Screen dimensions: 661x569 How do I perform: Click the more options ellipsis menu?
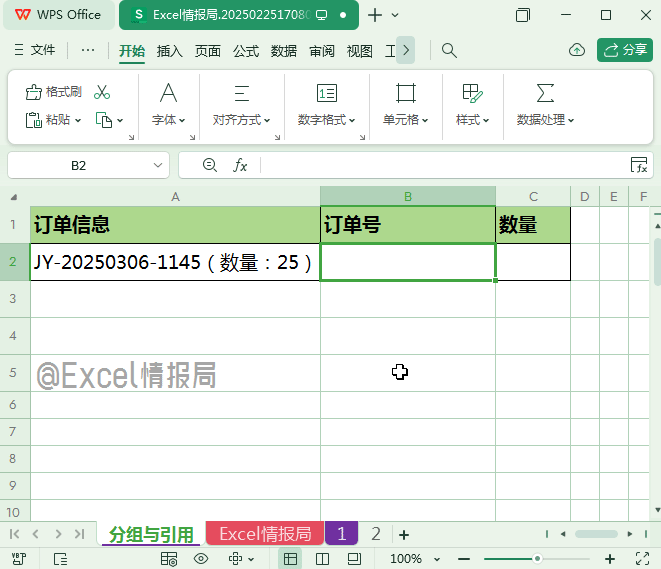click(88, 50)
